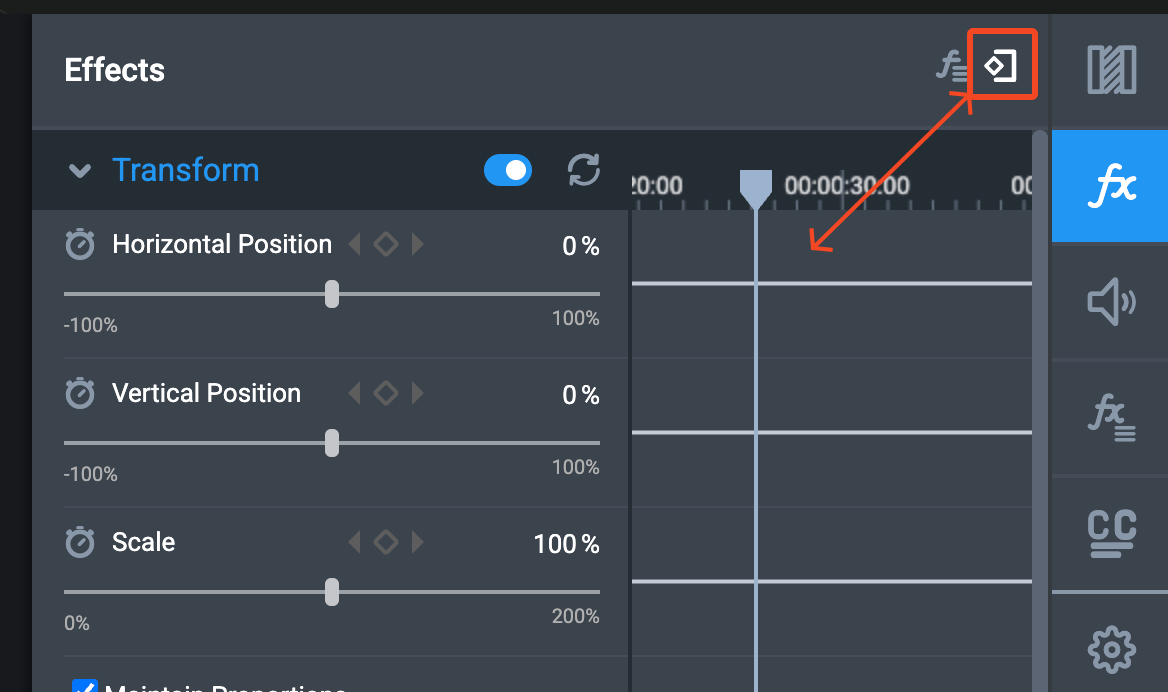Disable the Transform effect switch
Image resolution: width=1168 pixels, height=692 pixels.
point(508,170)
